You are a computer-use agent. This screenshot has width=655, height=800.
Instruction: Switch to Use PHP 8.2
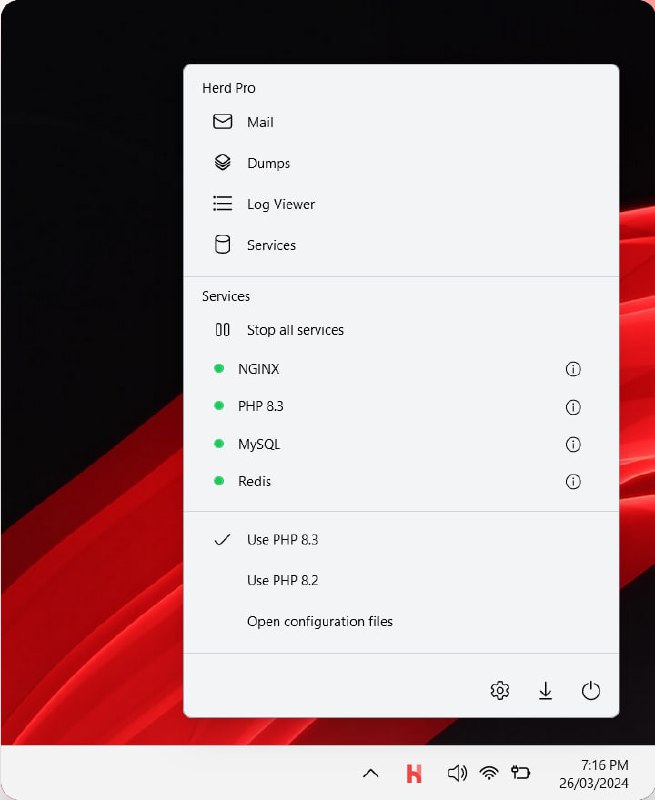tap(401, 581)
